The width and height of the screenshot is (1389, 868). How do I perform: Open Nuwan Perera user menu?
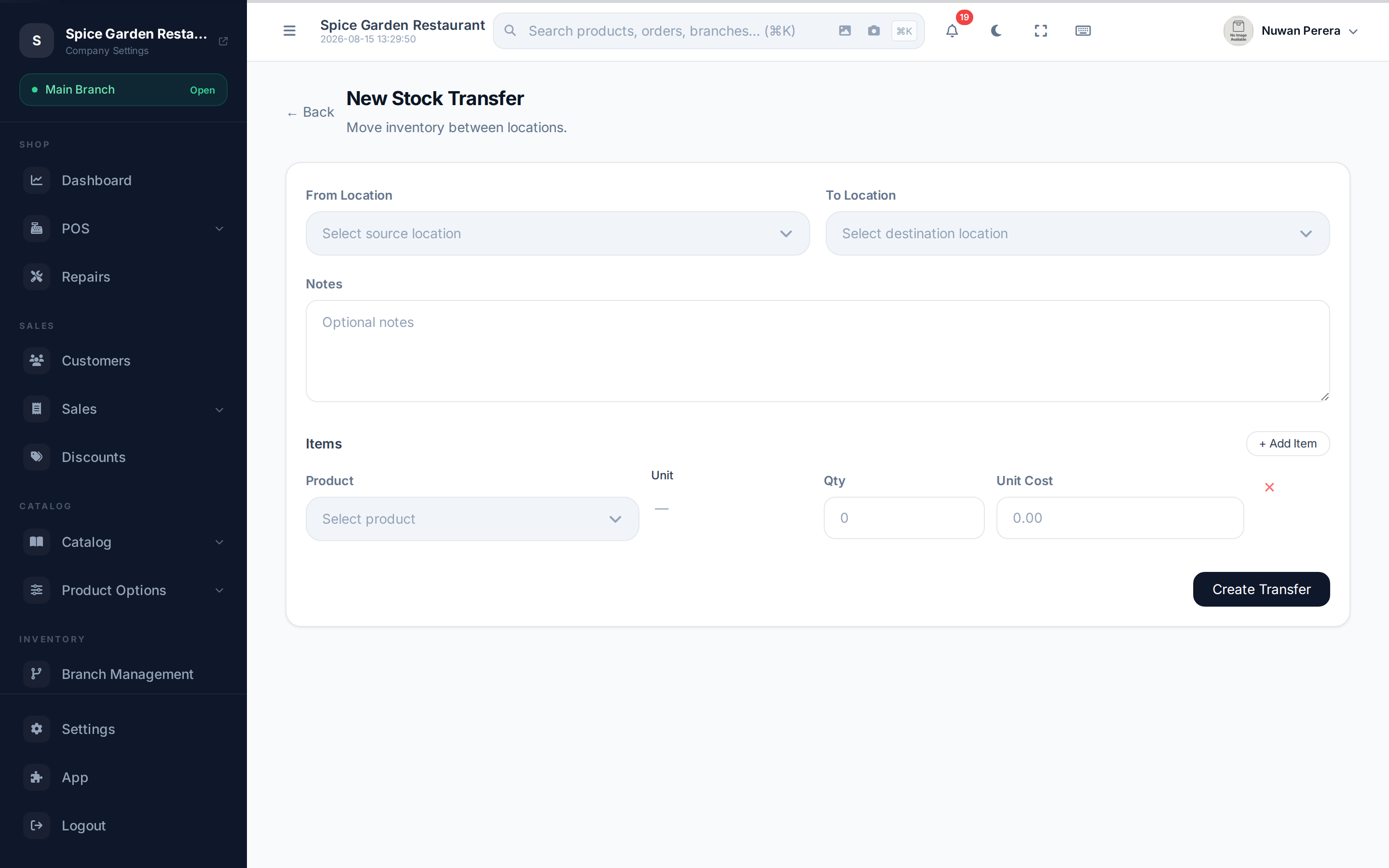tap(1291, 31)
